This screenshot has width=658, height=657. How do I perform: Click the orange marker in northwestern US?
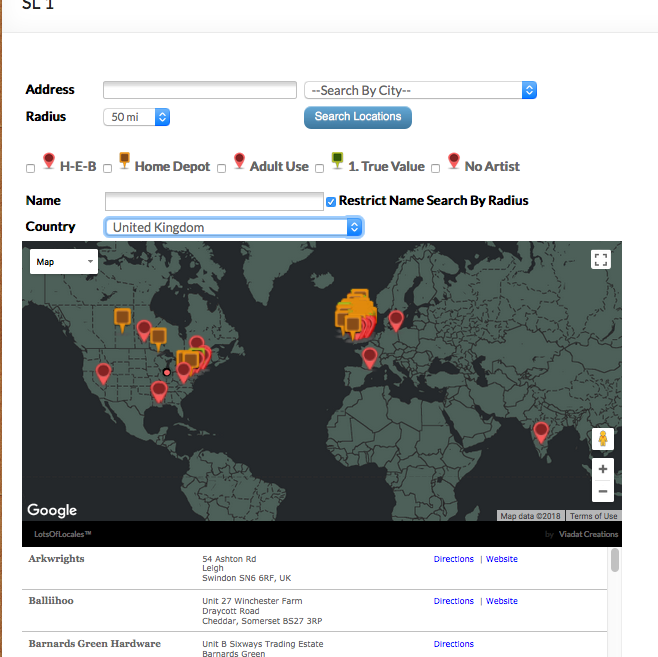pos(122,318)
